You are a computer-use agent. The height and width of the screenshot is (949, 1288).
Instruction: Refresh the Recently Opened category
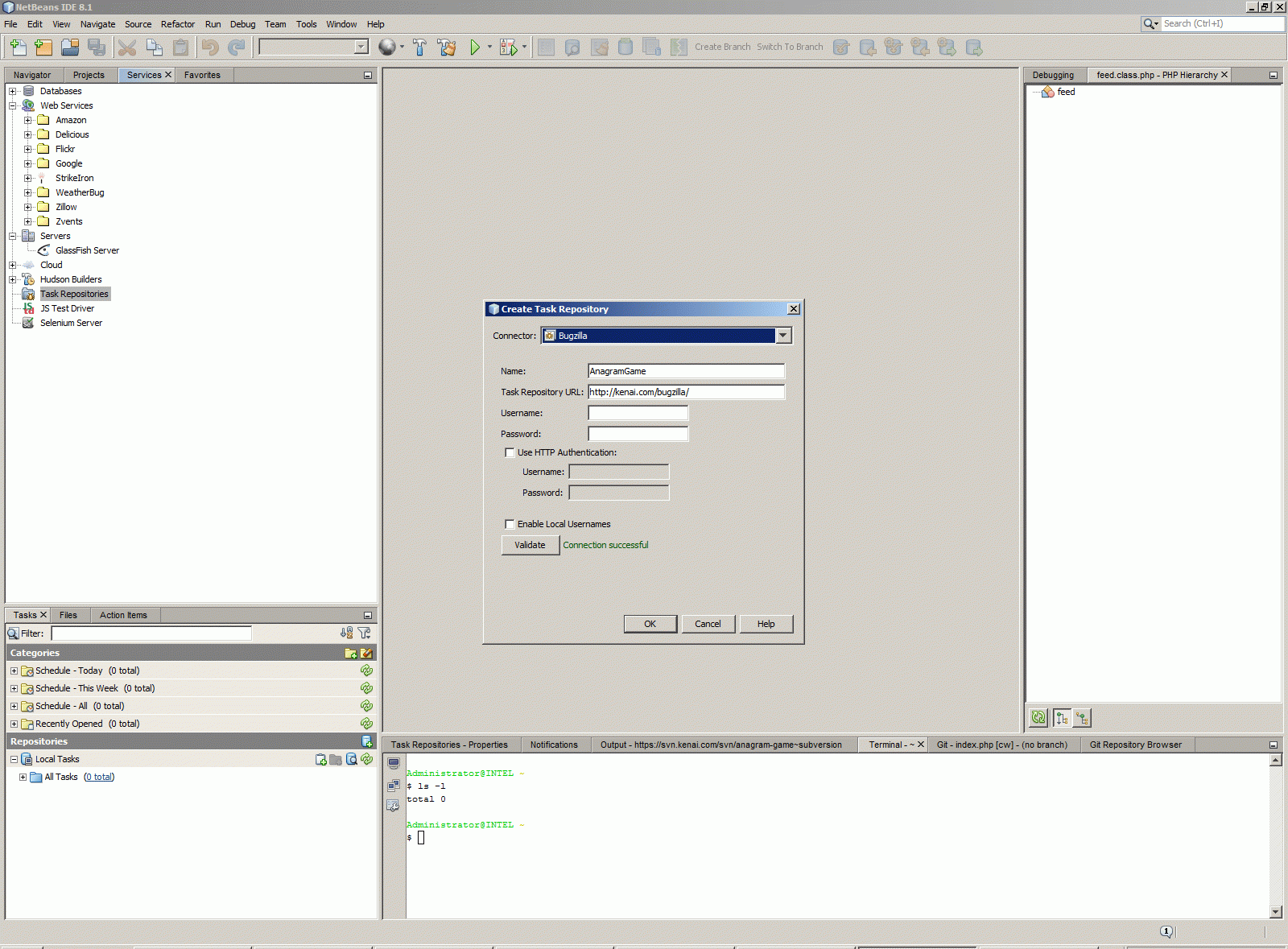click(366, 724)
